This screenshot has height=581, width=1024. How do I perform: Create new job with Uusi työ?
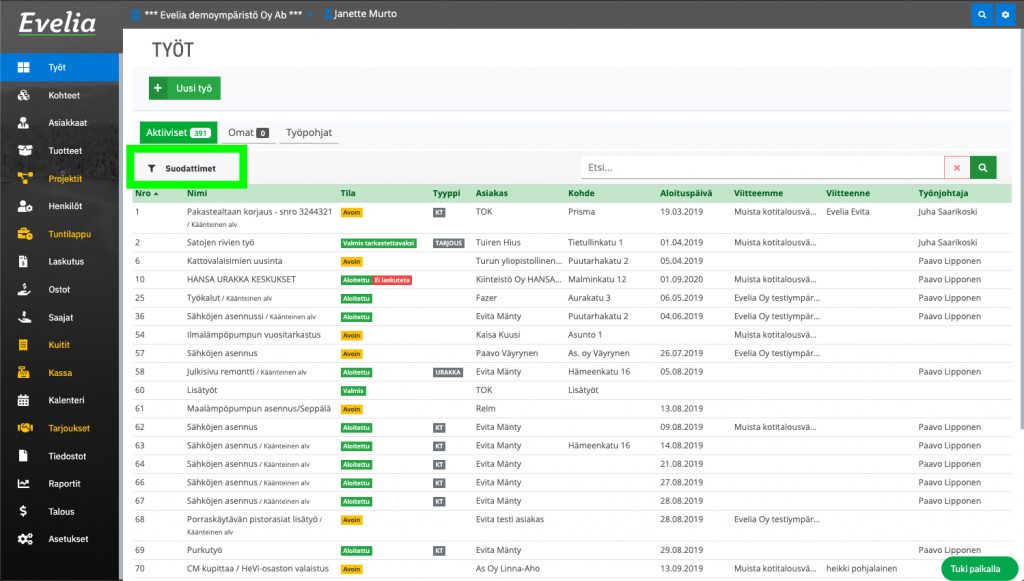185,88
